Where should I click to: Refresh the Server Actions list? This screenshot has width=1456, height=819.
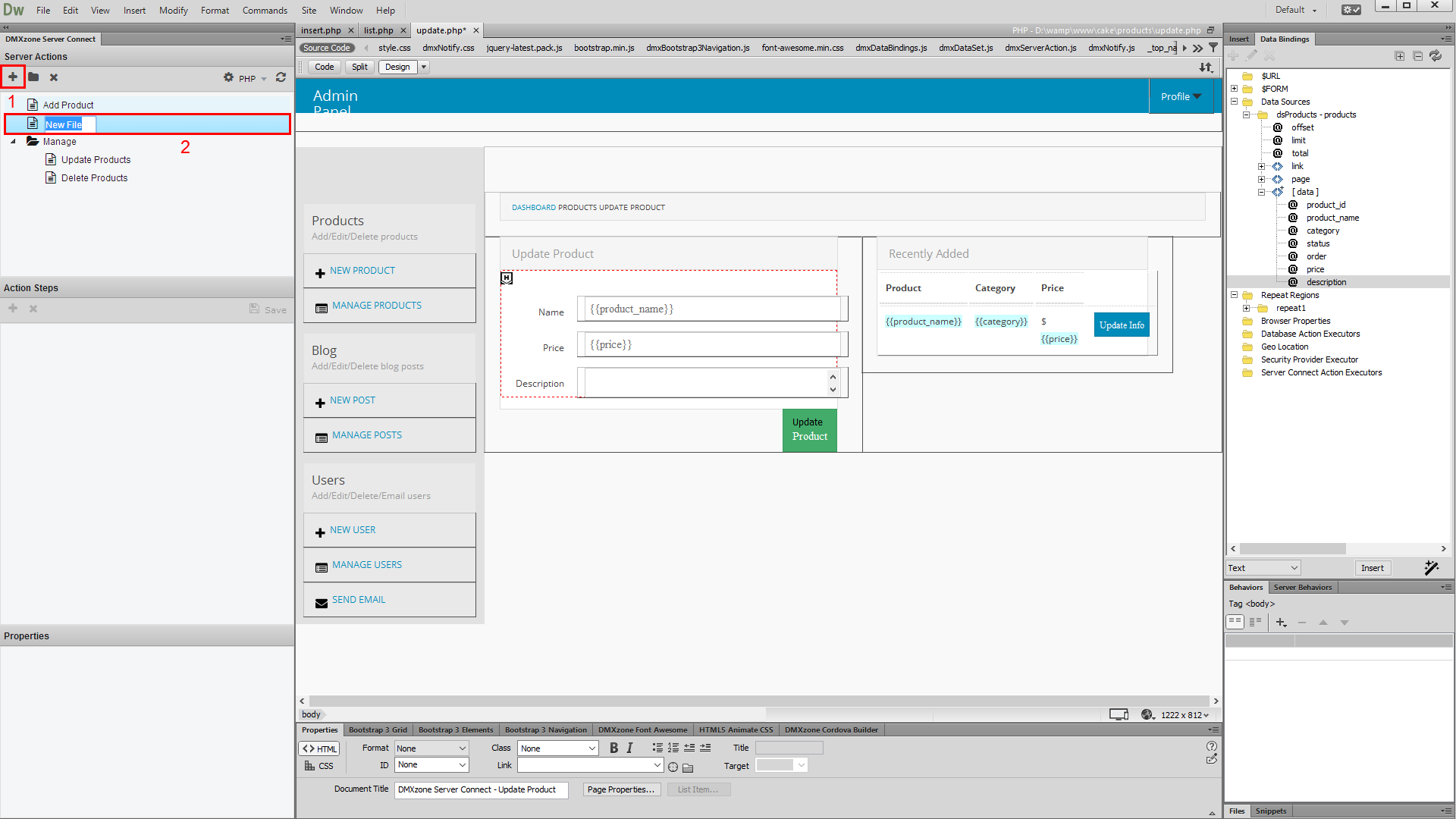coord(281,77)
